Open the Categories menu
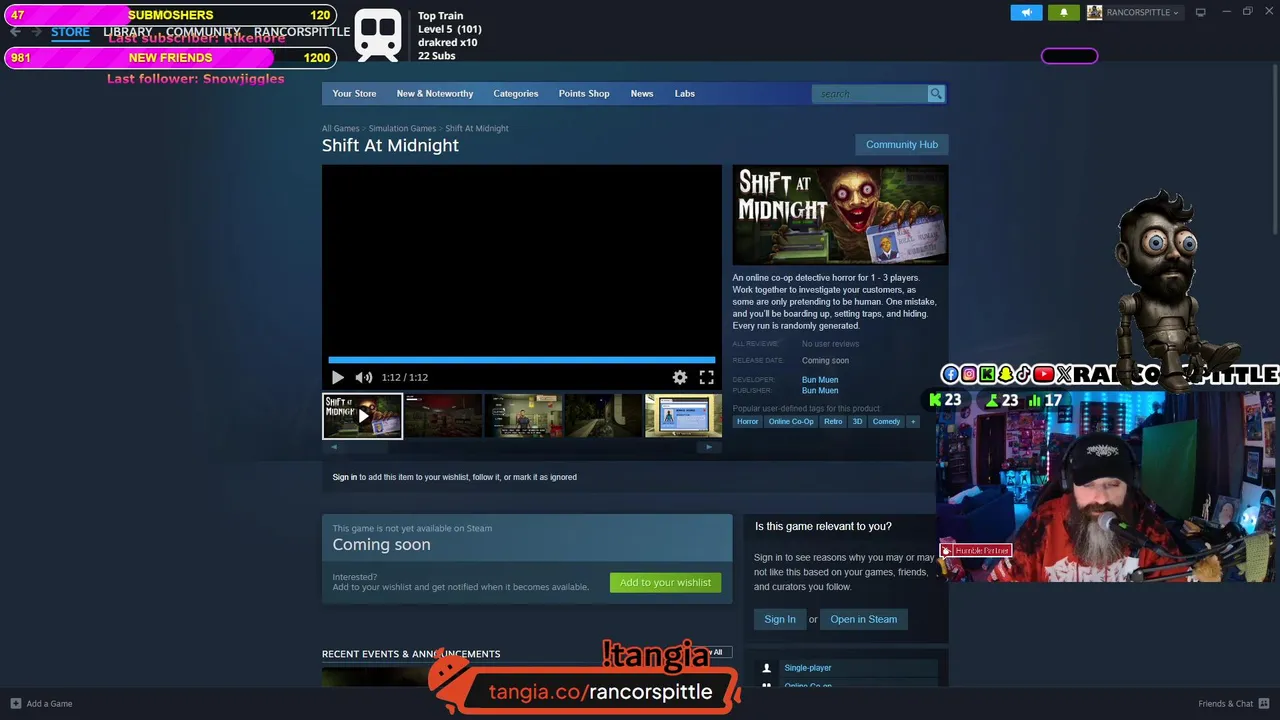Image resolution: width=1280 pixels, height=720 pixels. pos(516,94)
